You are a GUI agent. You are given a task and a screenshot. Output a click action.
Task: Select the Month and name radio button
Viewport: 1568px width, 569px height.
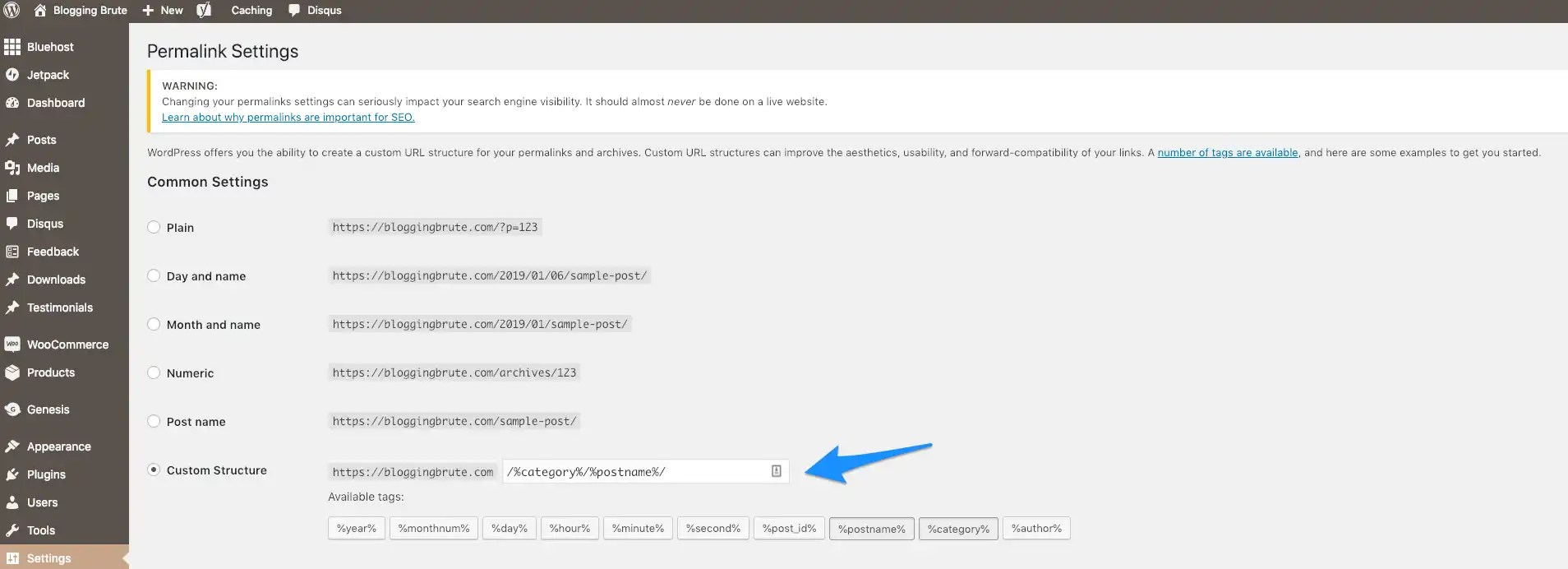(x=154, y=324)
